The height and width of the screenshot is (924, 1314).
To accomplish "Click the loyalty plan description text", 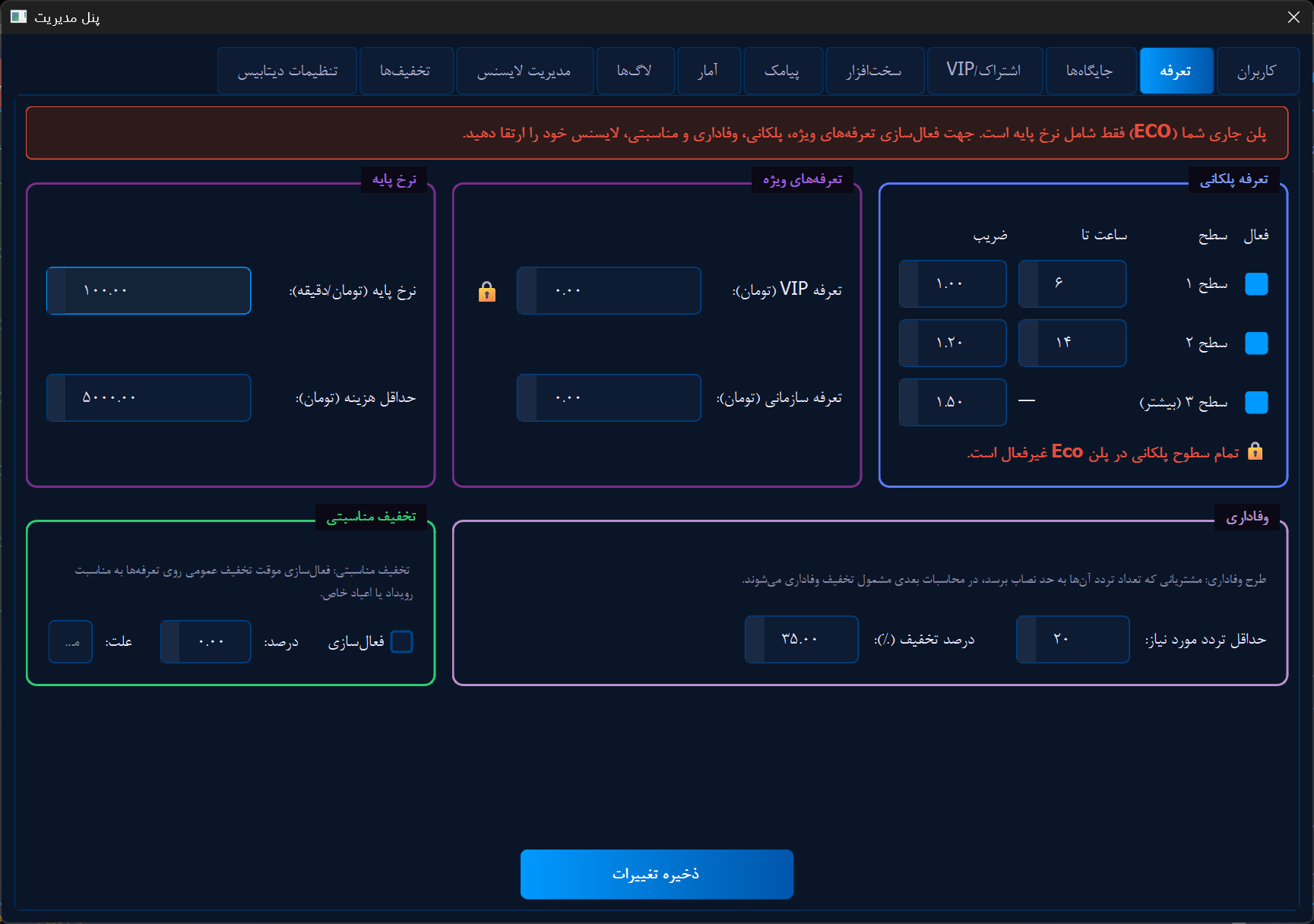I will [1004, 580].
